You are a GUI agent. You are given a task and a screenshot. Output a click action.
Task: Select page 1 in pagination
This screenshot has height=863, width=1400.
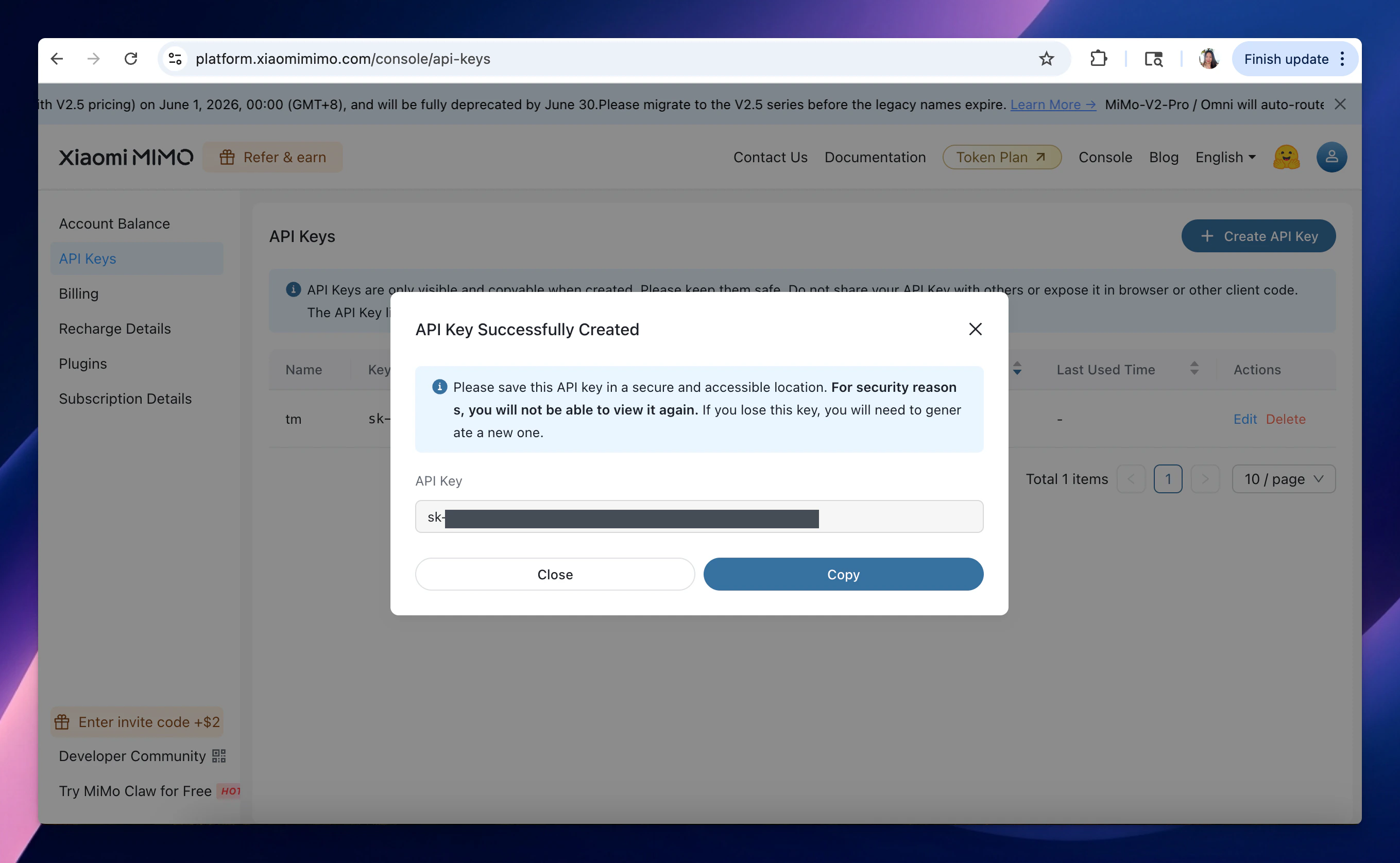(1168, 479)
